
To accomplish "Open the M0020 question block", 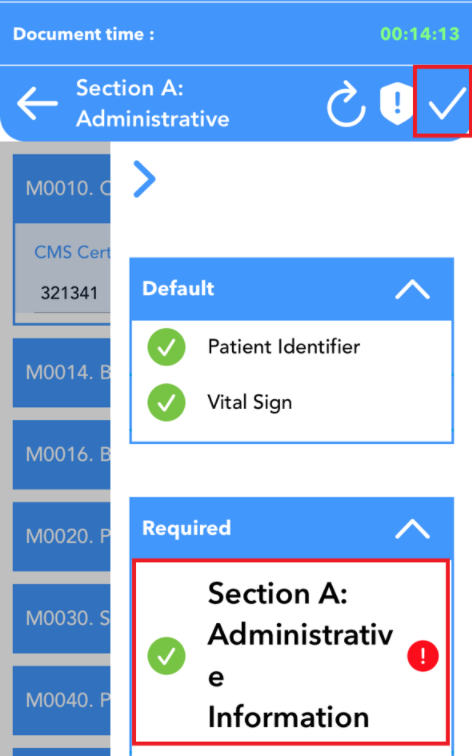I will pyautogui.click(x=62, y=536).
